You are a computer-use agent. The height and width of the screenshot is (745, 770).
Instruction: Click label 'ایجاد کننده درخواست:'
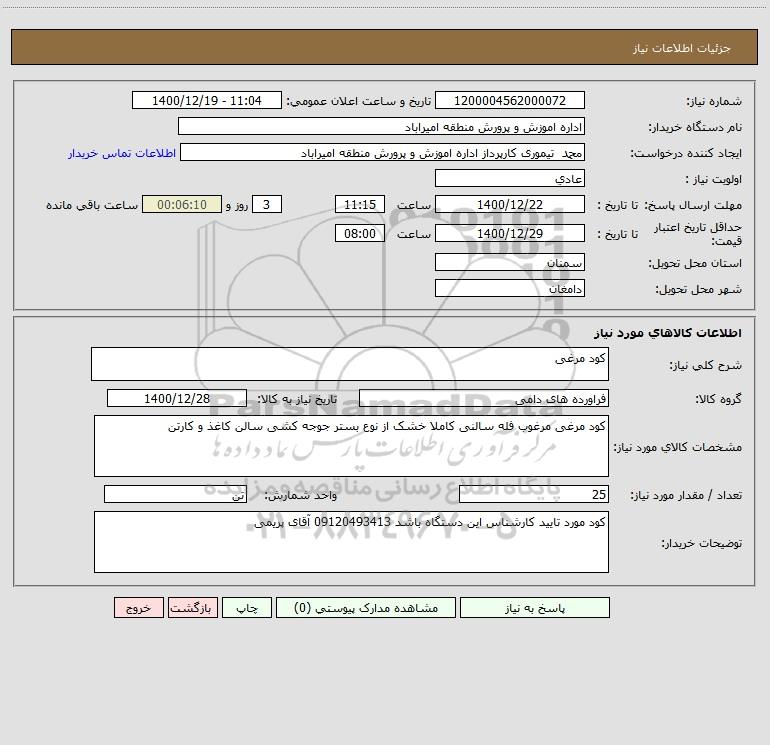point(686,153)
